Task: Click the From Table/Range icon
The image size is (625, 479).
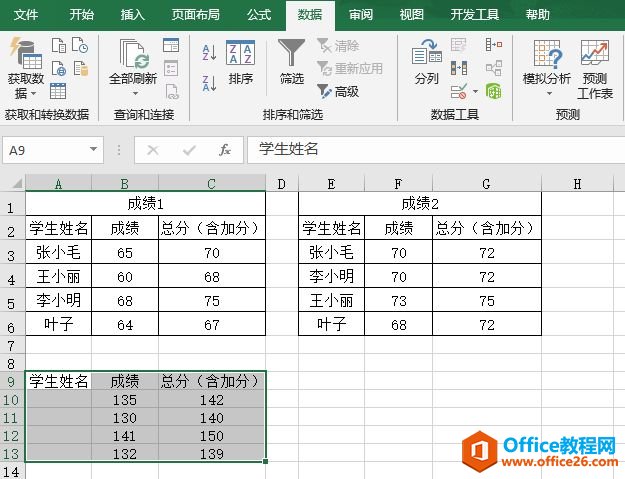Action: [x=58, y=91]
